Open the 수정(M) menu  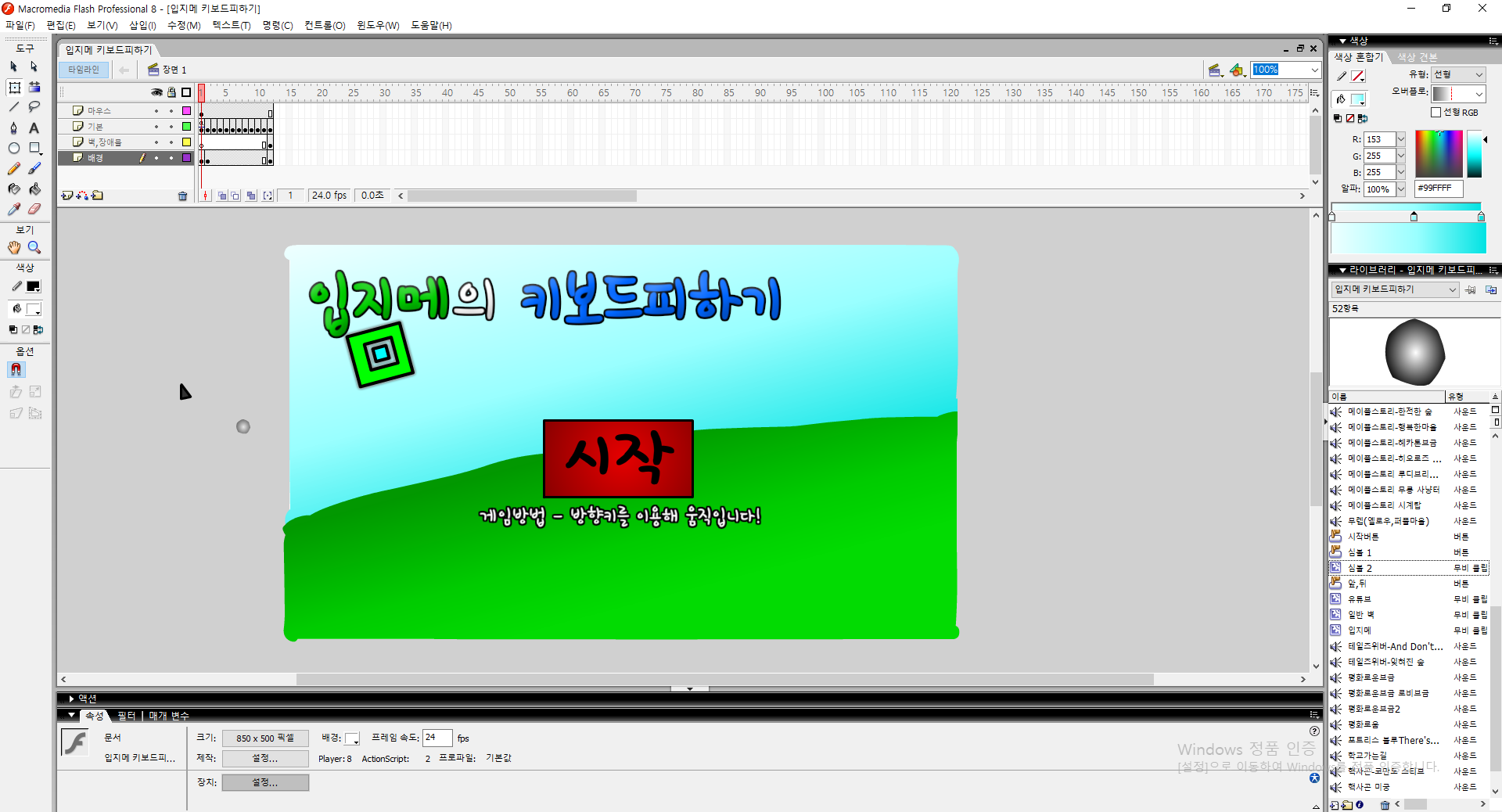pos(184,25)
